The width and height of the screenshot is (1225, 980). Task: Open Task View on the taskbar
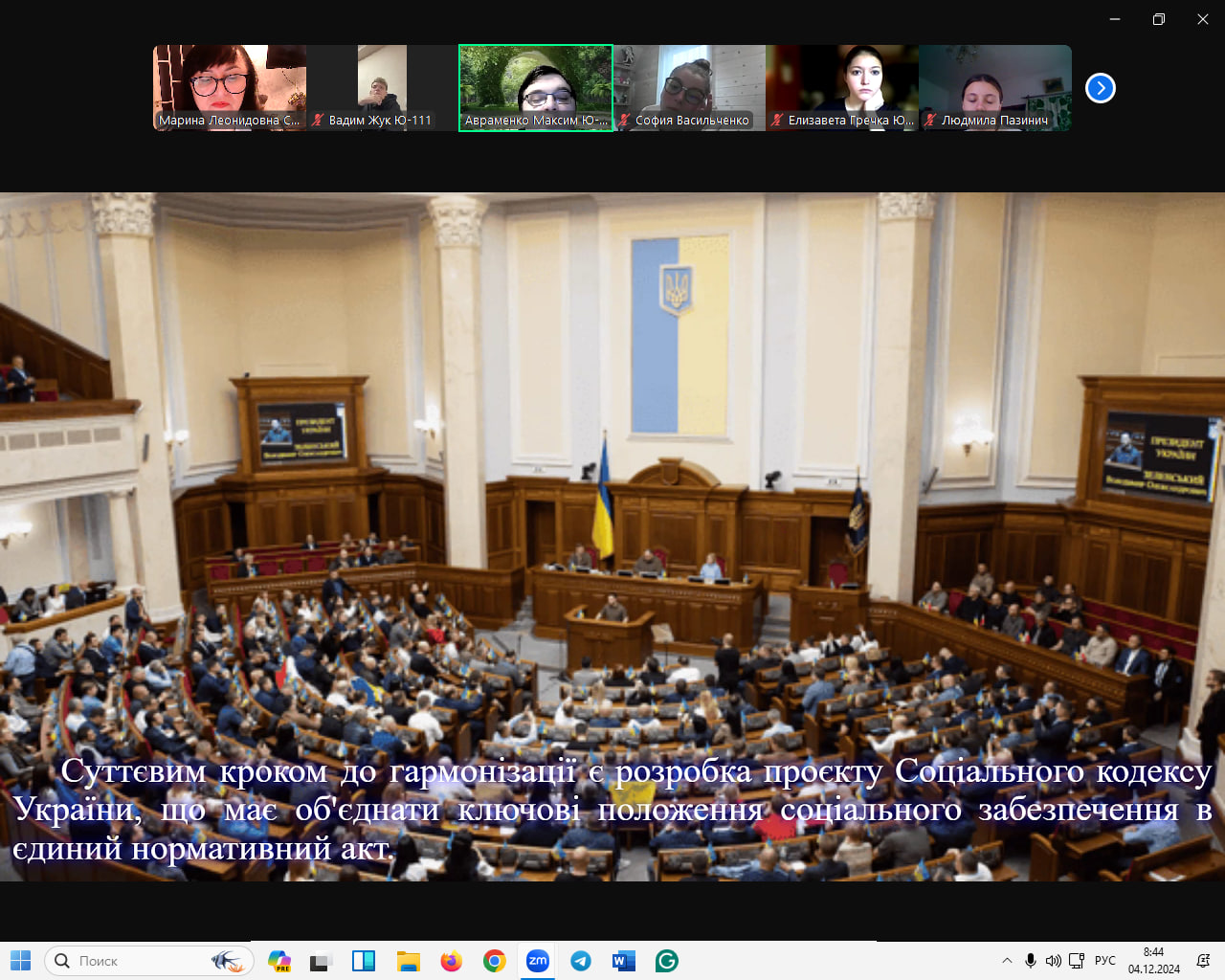[x=320, y=961]
